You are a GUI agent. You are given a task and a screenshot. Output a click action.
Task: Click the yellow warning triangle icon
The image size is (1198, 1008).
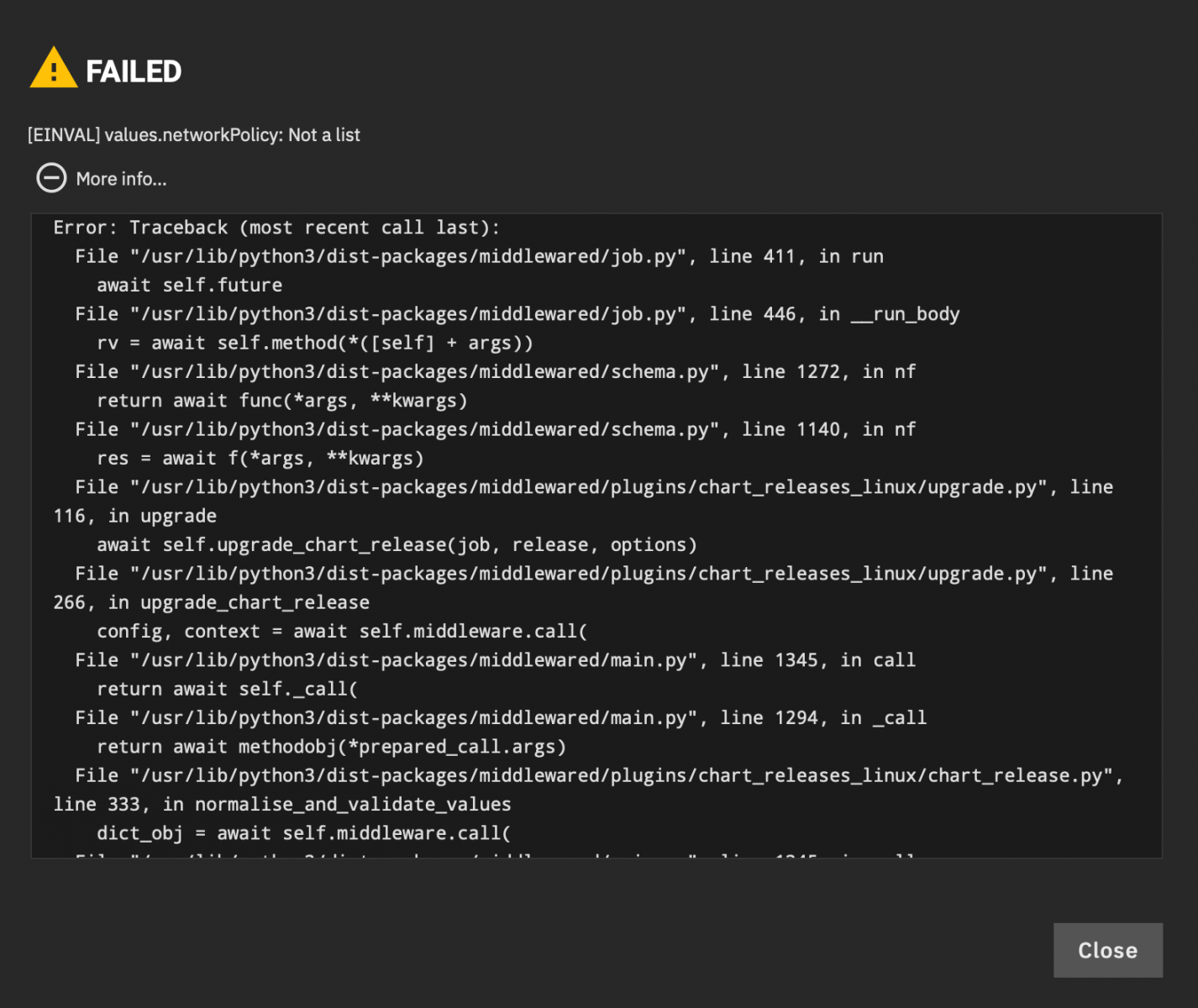click(x=54, y=68)
